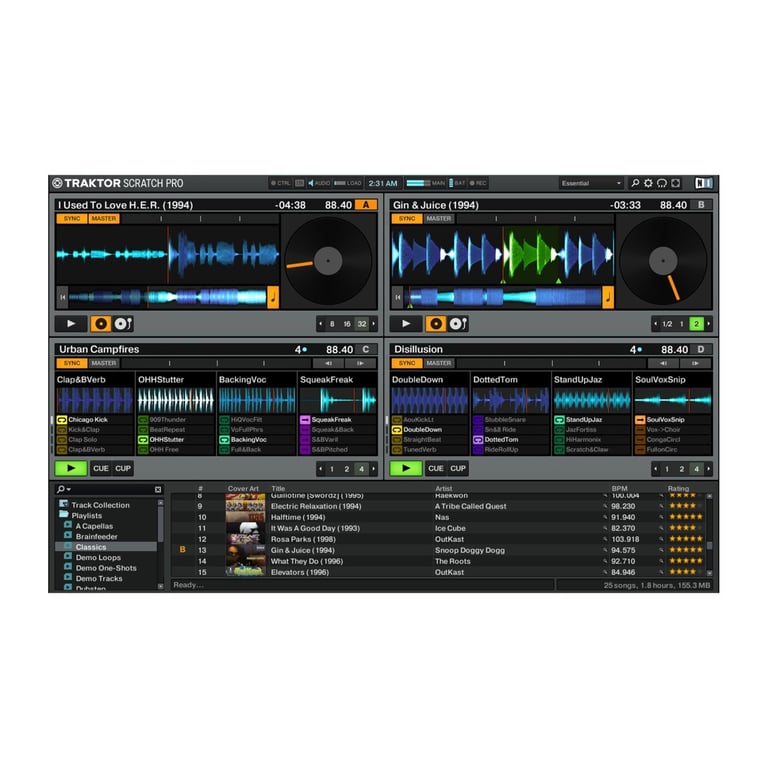
Task: Toggle SYNC on Deck D Disillusion
Action: click(407, 363)
